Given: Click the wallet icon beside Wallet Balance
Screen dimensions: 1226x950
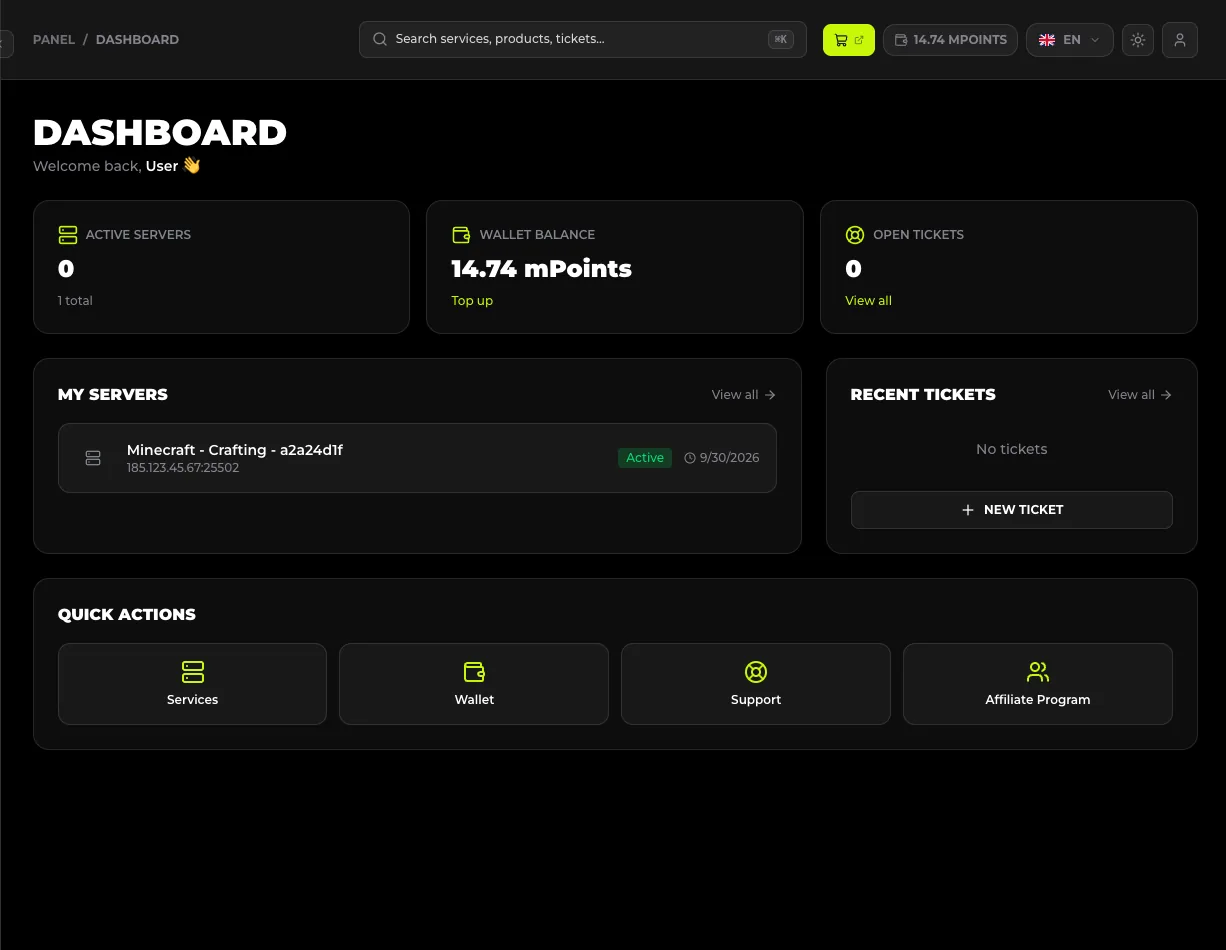Looking at the screenshot, I should click(461, 235).
